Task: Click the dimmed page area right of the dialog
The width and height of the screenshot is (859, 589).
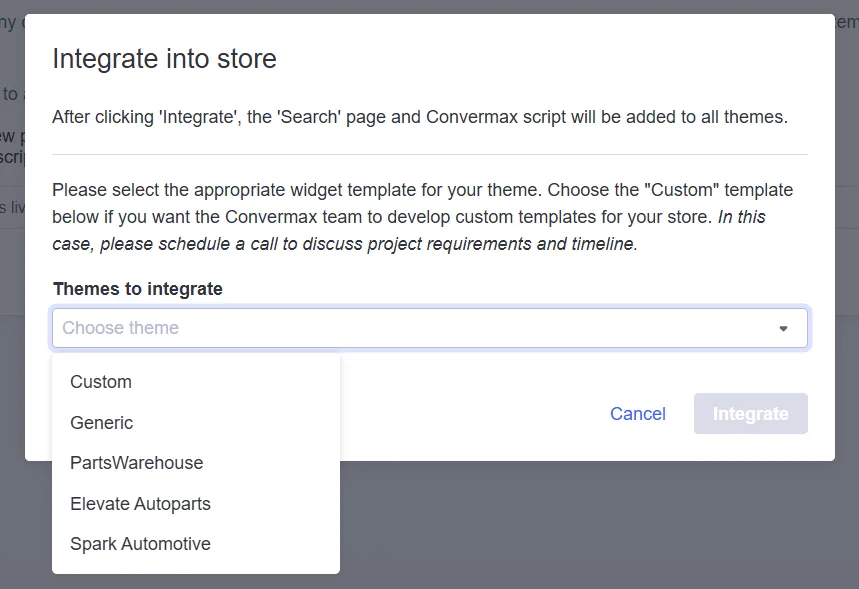Action: pyautogui.click(x=847, y=300)
